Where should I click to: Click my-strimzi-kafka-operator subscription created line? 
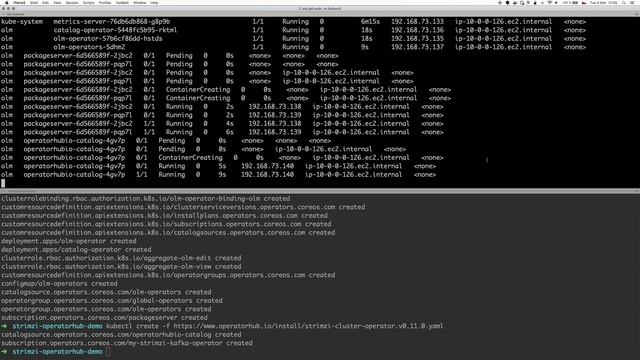point(127,343)
